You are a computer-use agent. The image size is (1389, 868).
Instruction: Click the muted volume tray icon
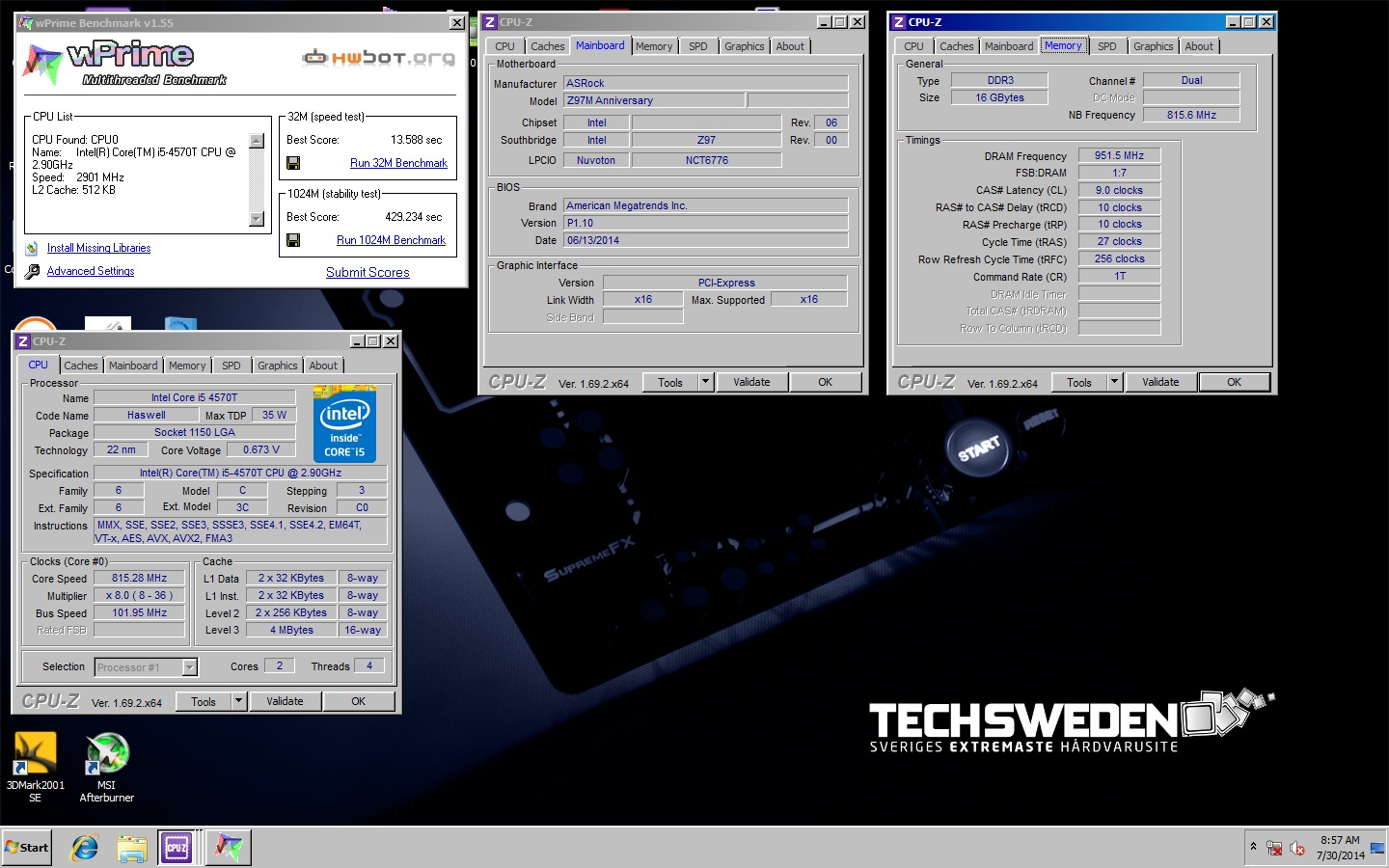coord(1297,848)
